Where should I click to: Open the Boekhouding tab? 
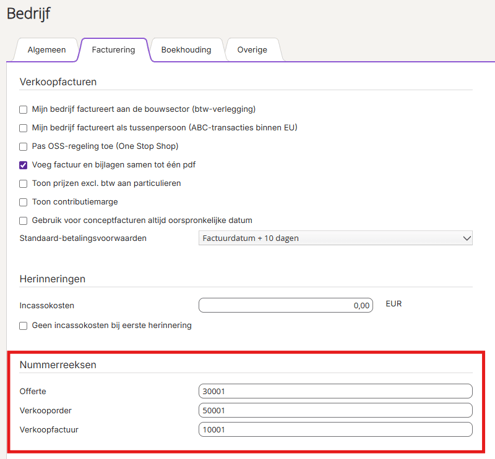pyautogui.click(x=186, y=50)
